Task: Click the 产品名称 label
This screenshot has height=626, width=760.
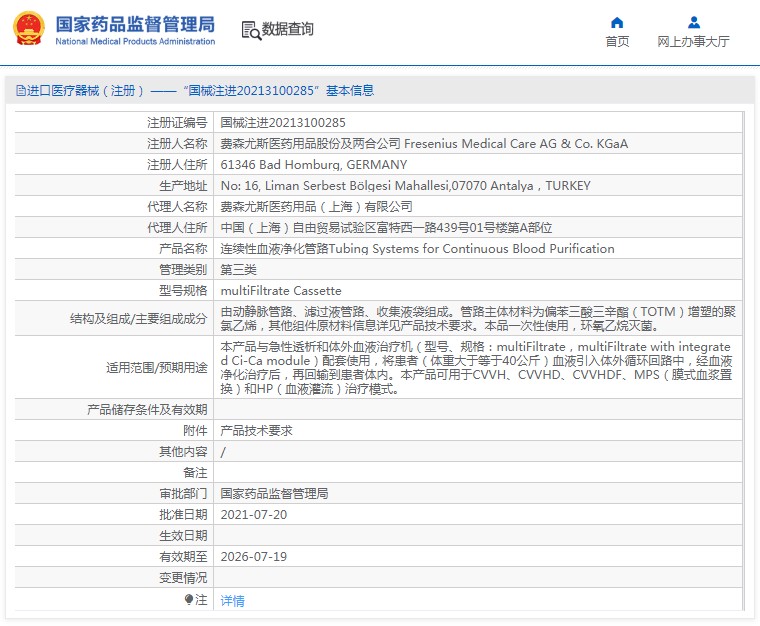Action: (x=183, y=249)
